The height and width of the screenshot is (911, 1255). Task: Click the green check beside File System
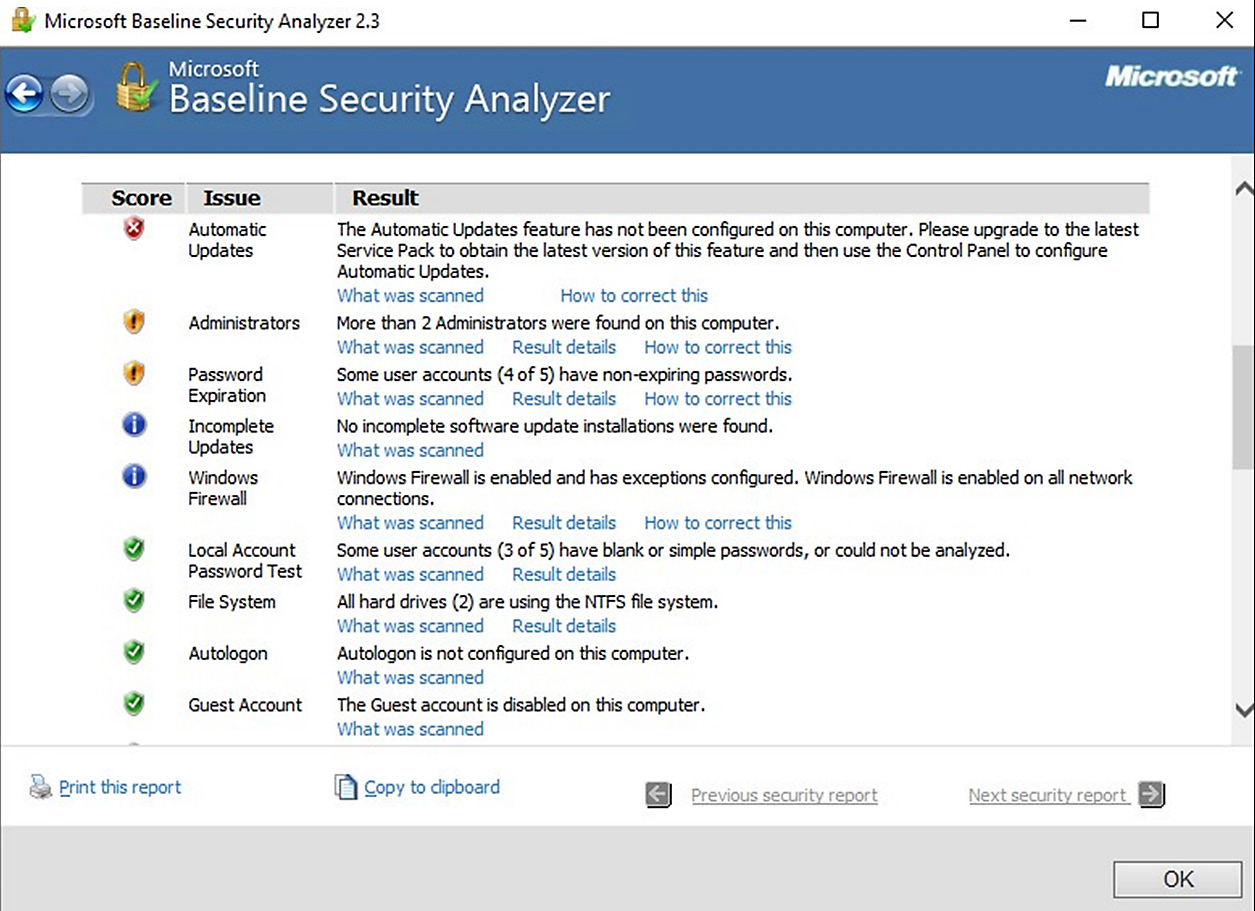[x=134, y=601]
